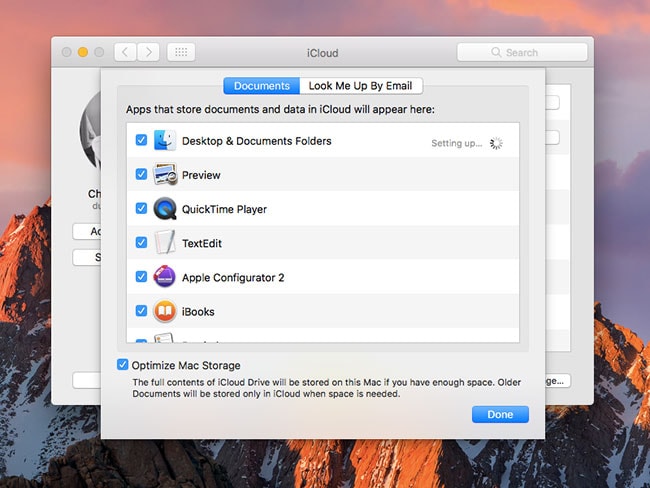This screenshot has width=650, height=488.
Task: Go forward with the right chevron button
Action: (148, 52)
